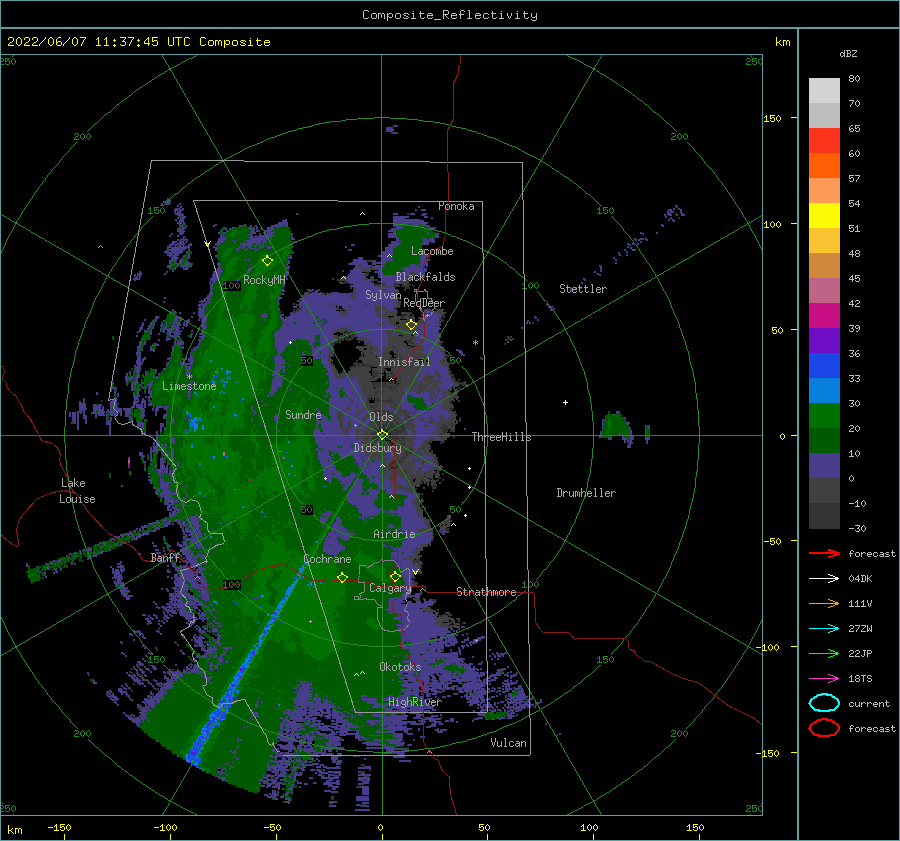Select the yellow diamond marker south of Cochrane
The width and height of the screenshot is (900, 841).
(343, 577)
